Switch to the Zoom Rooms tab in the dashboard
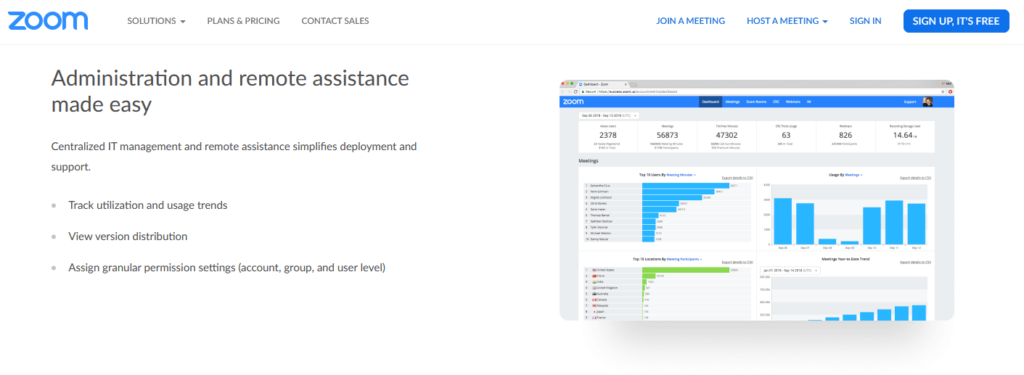This screenshot has height=375, width=1024. point(756,102)
